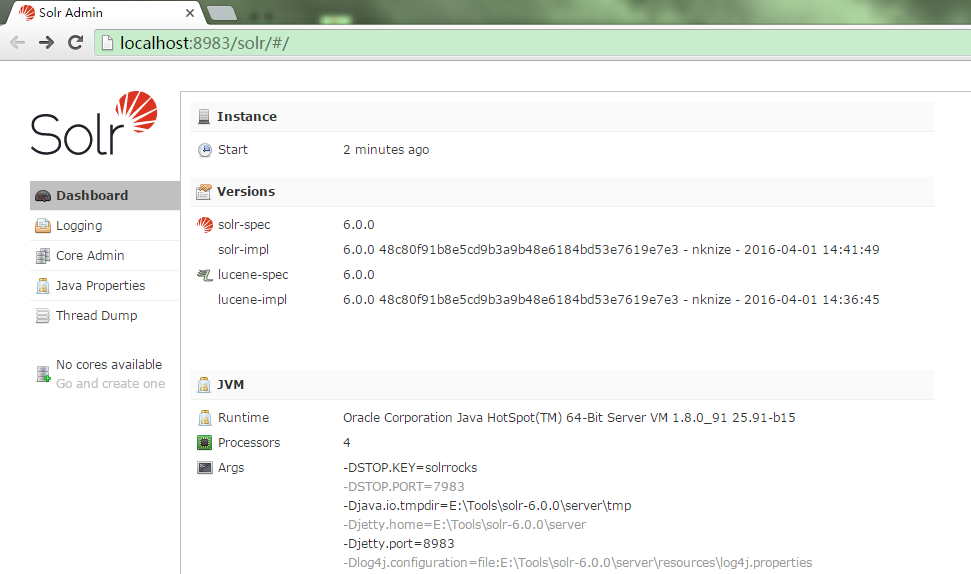Click the Thread Dump stack icon
971x574 pixels.
click(x=43, y=316)
